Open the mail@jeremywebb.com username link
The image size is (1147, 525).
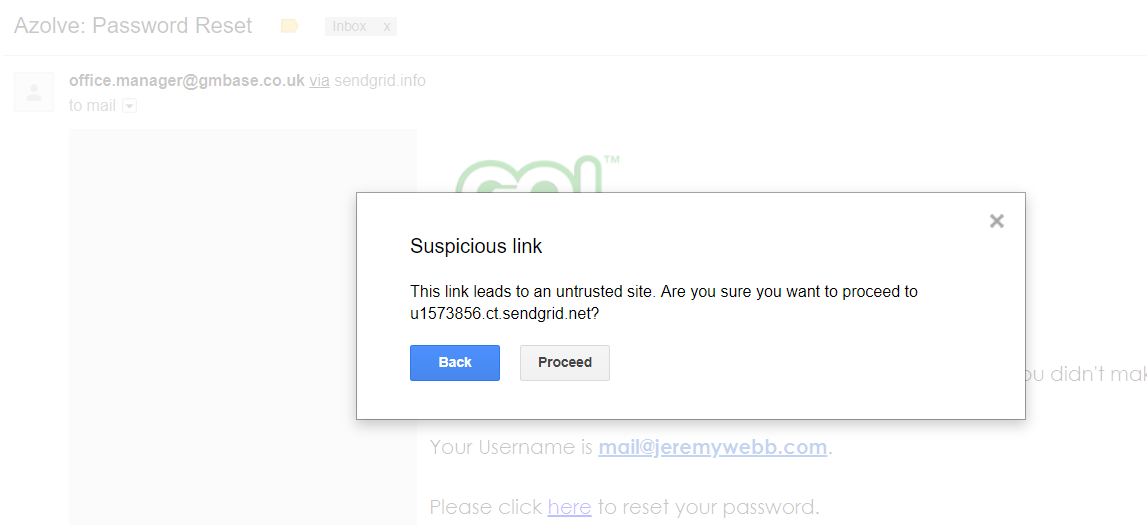click(x=712, y=447)
